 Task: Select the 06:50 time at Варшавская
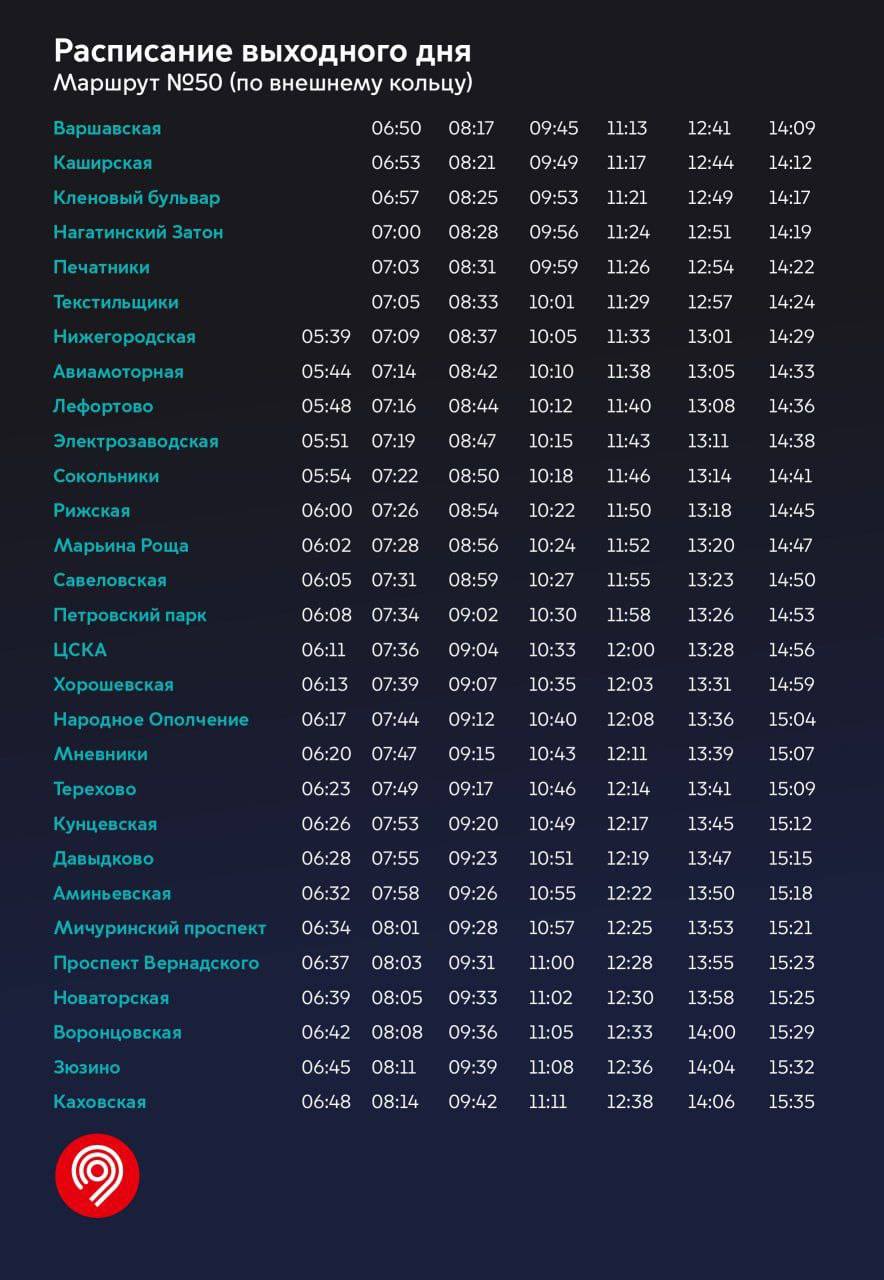click(x=396, y=128)
